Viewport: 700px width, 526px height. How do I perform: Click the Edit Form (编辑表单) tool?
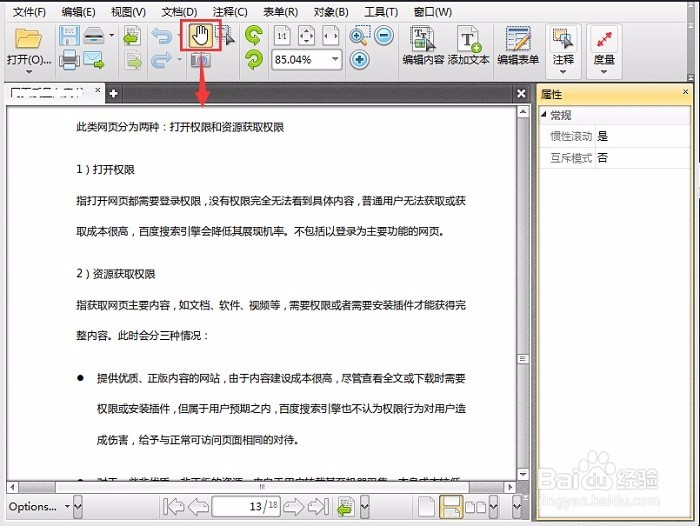pyautogui.click(x=518, y=46)
